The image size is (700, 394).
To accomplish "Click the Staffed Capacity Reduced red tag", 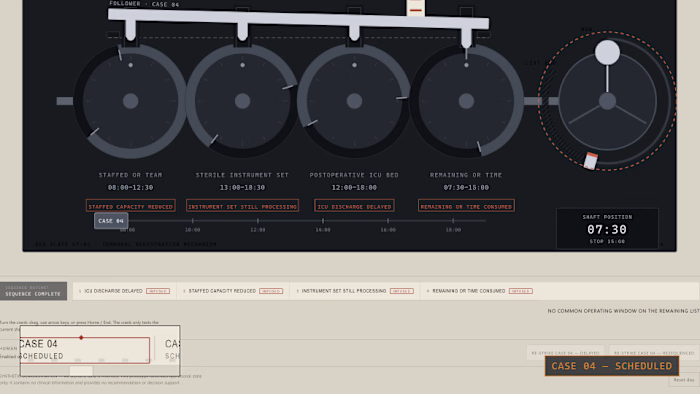I will click(x=130, y=206).
